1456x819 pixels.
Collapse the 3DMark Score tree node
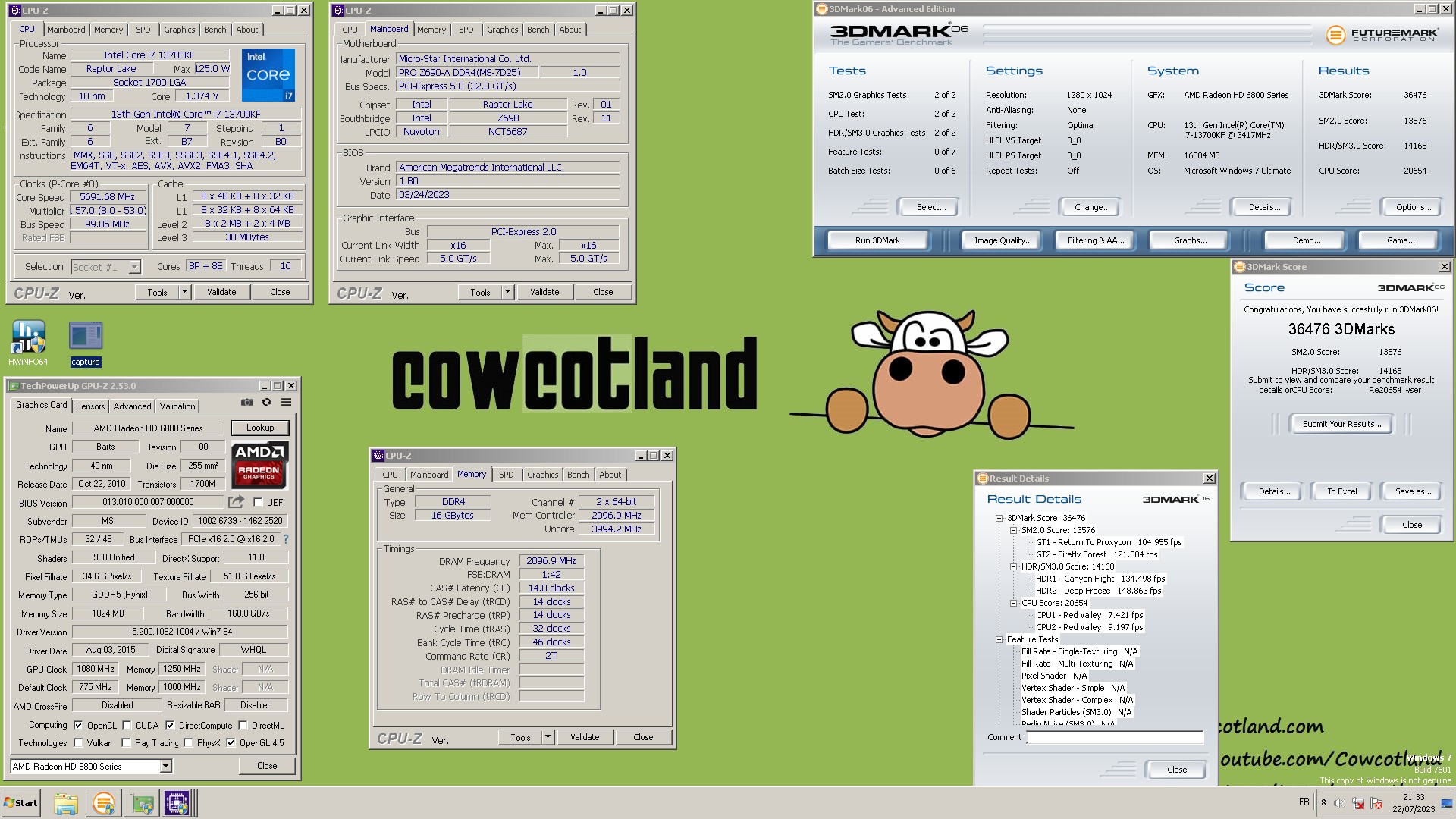coord(999,518)
